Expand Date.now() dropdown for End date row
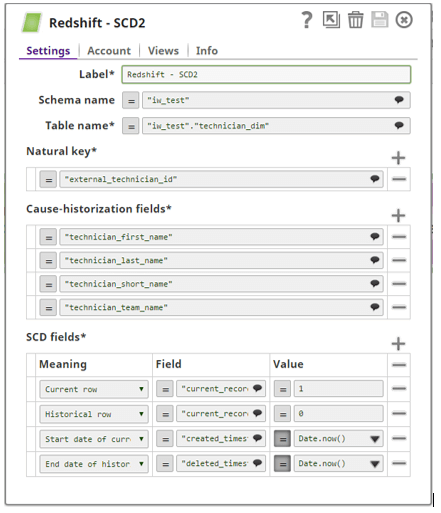The height and width of the screenshot is (513, 441). click(375, 464)
